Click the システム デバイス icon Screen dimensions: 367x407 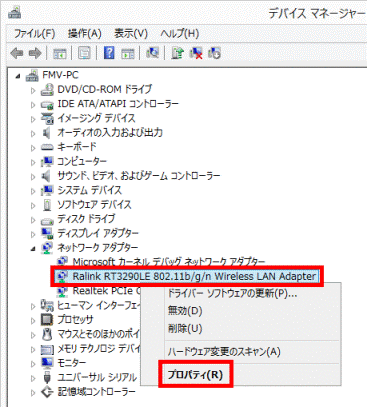(x=47, y=190)
